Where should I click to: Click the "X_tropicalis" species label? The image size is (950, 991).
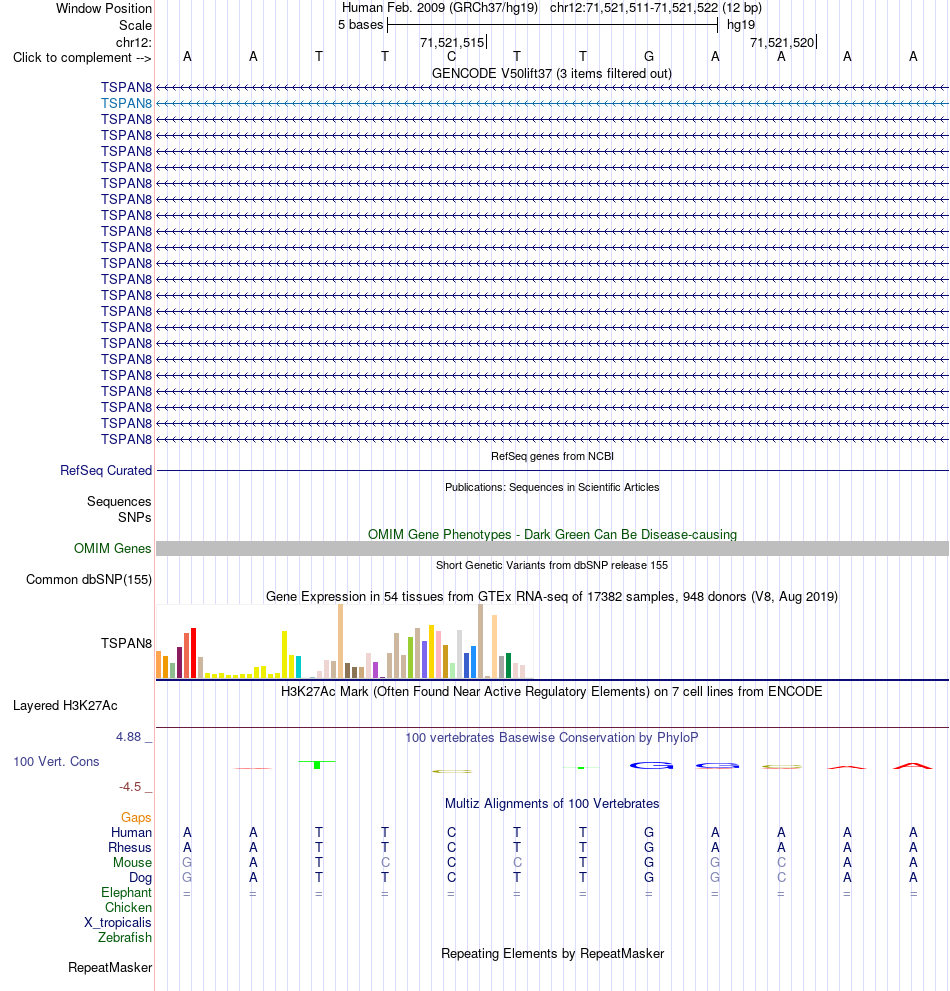(x=118, y=923)
